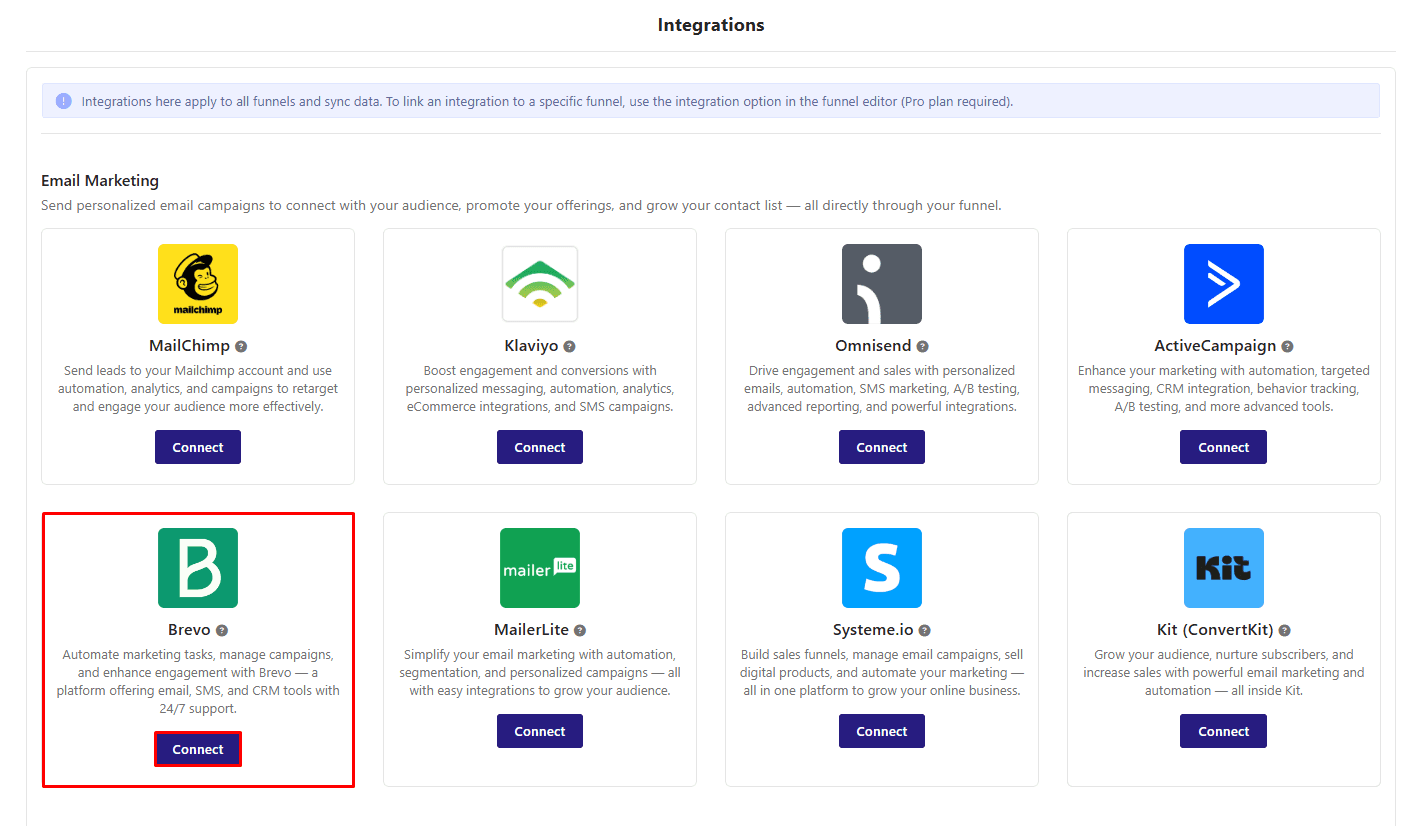Click the Omnisend logo icon
The image size is (1416, 826).
pyautogui.click(x=881, y=284)
